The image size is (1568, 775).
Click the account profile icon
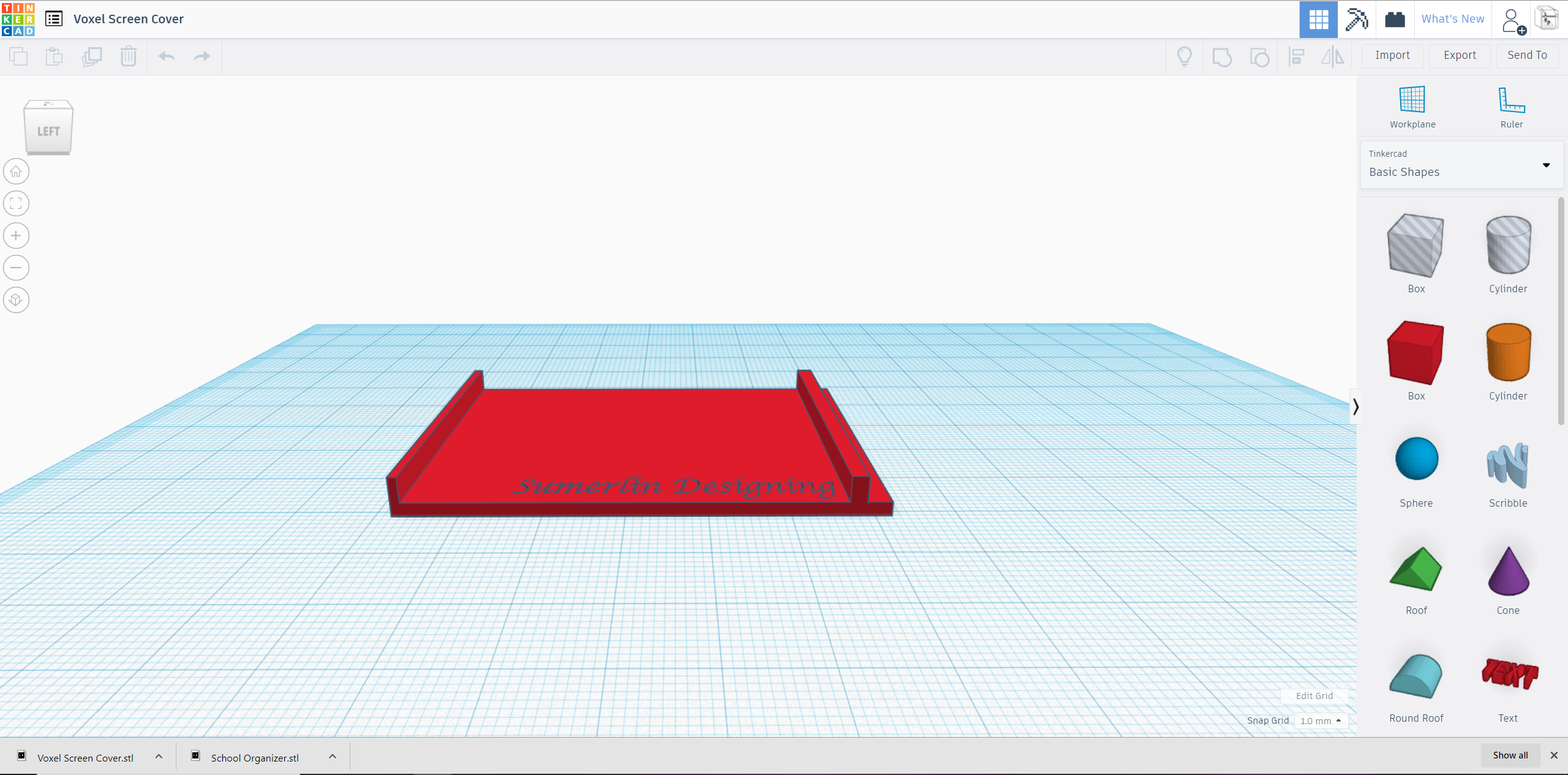pos(1511,19)
